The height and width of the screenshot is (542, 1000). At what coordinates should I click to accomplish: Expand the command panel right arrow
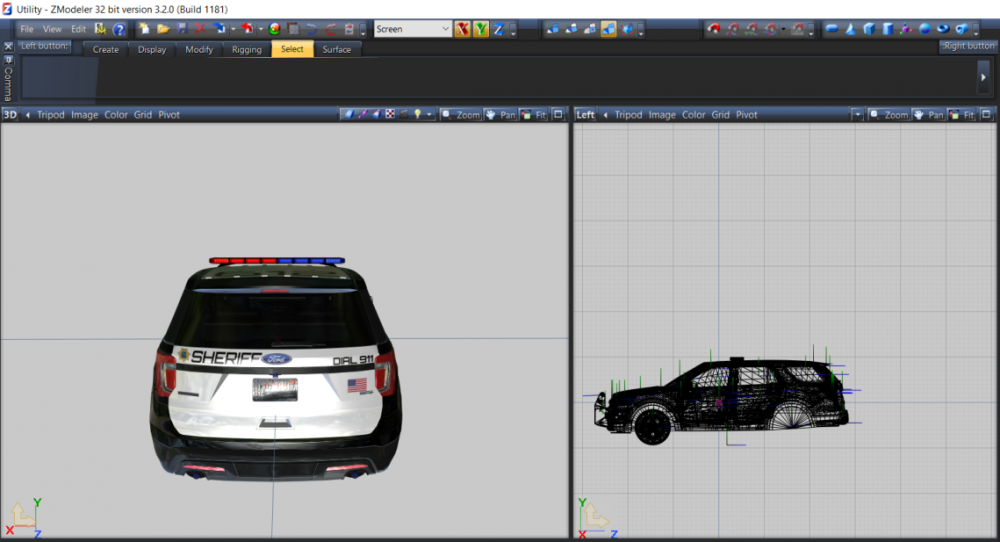[983, 77]
